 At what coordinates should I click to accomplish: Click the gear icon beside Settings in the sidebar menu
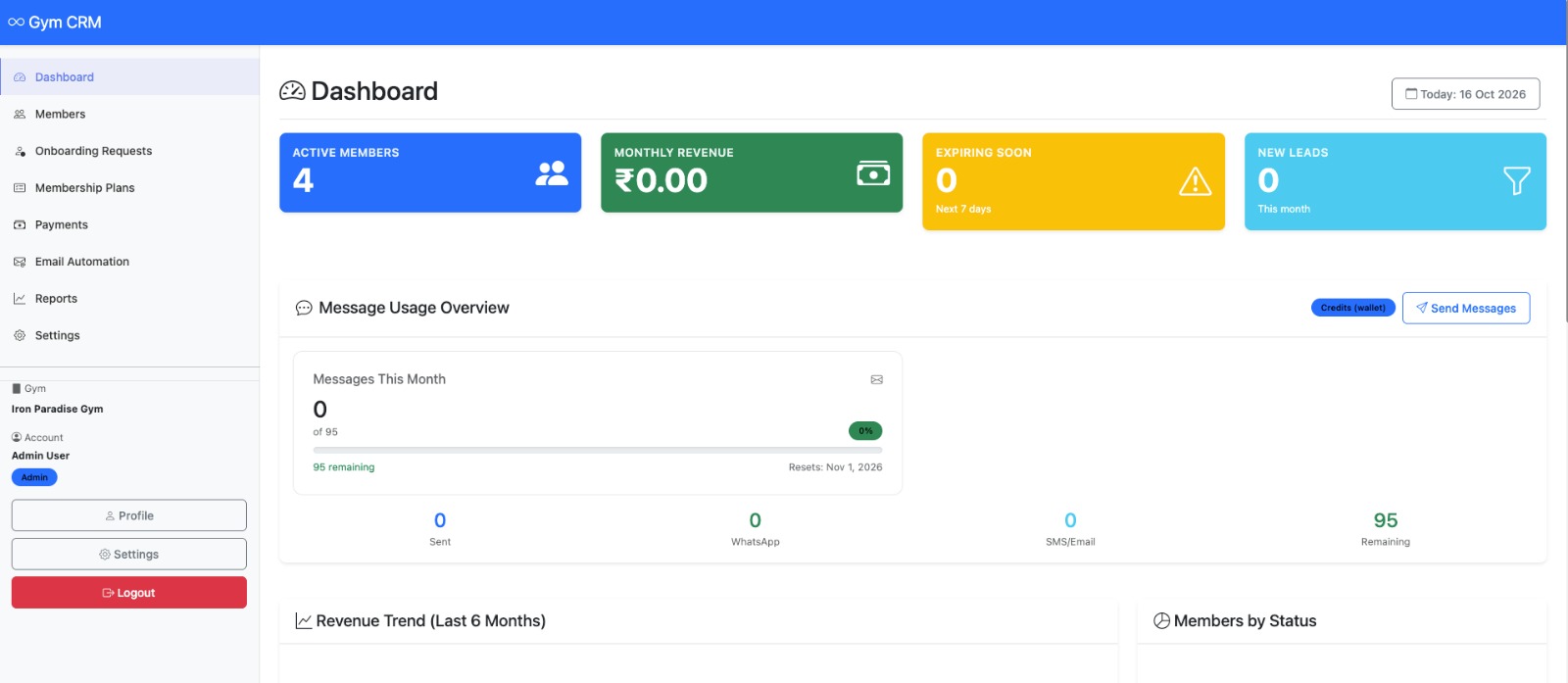tap(20, 335)
